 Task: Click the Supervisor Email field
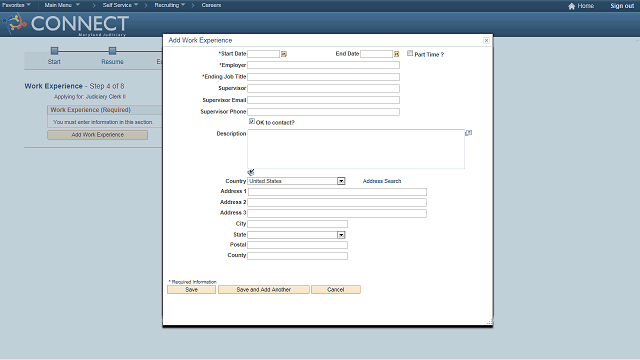click(x=323, y=100)
